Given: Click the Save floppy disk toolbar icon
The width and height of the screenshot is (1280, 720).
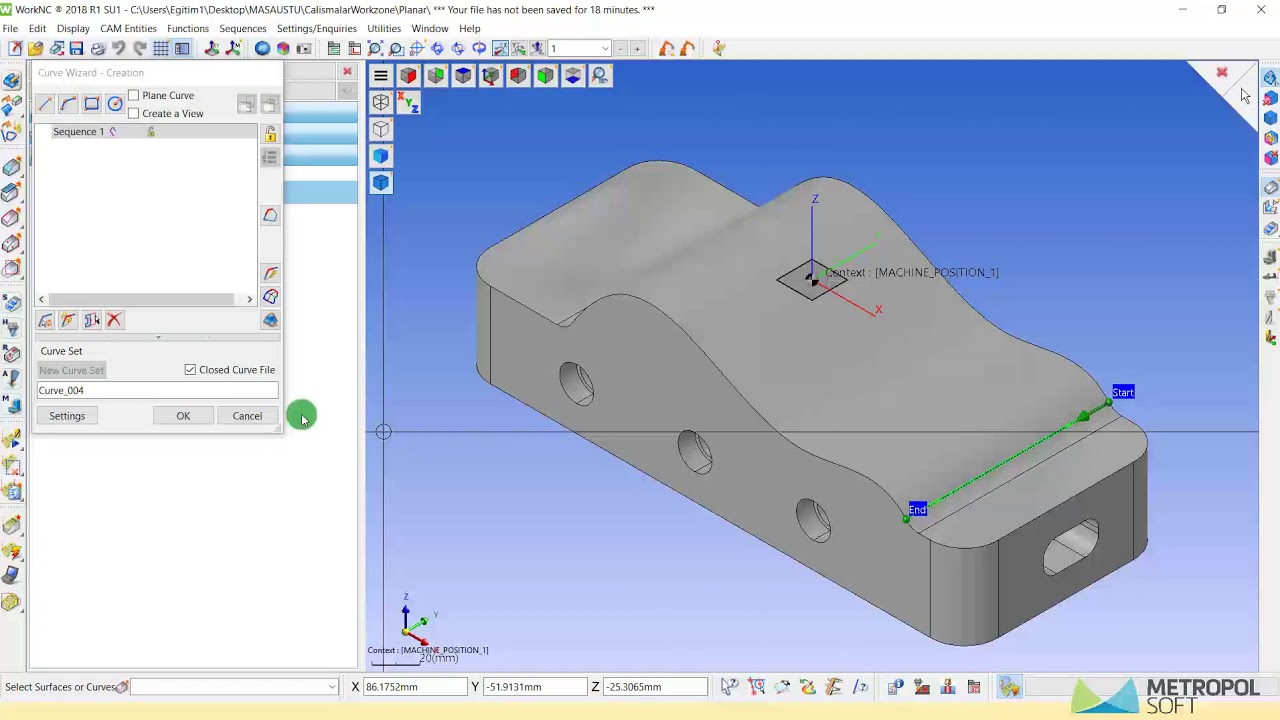Looking at the screenshot, I should [x=76, y=48].
